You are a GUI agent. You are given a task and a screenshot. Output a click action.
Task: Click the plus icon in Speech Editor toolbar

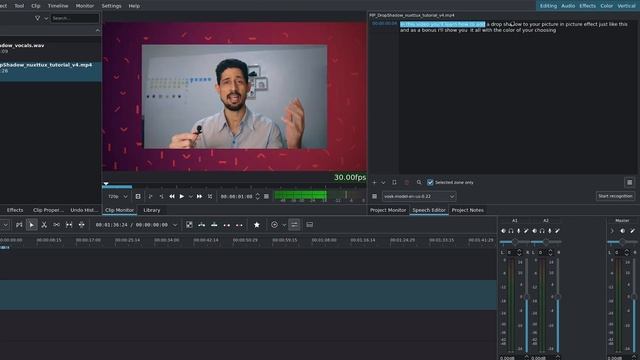pyautogui.click(x=374, y=182)
